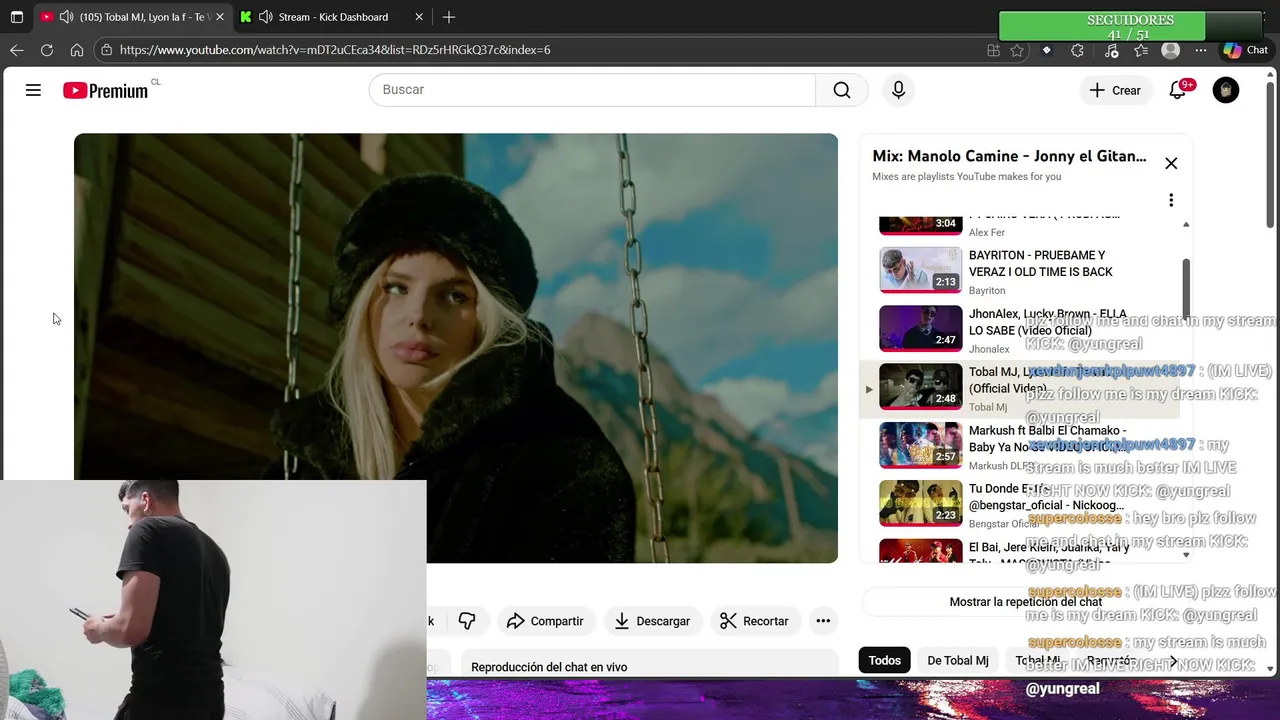Open notifications bell with 9+ badge

click(x=1178, y=90)
